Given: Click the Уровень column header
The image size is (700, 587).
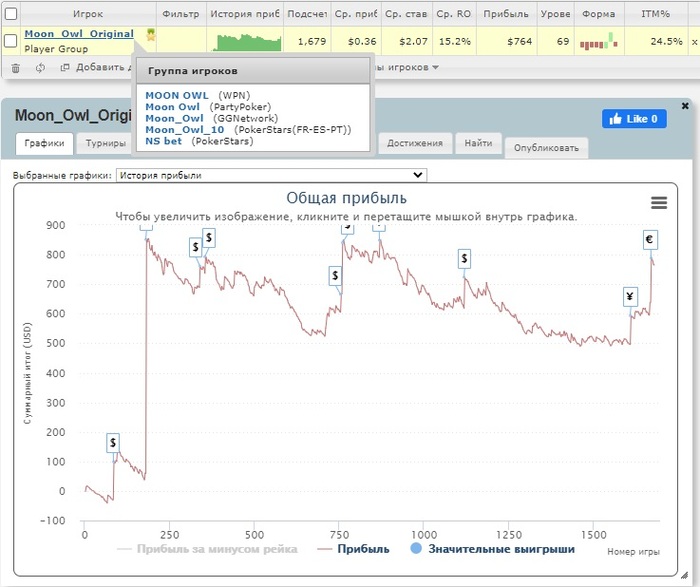Looking at the screenshot, I should (x=555, y=14).
